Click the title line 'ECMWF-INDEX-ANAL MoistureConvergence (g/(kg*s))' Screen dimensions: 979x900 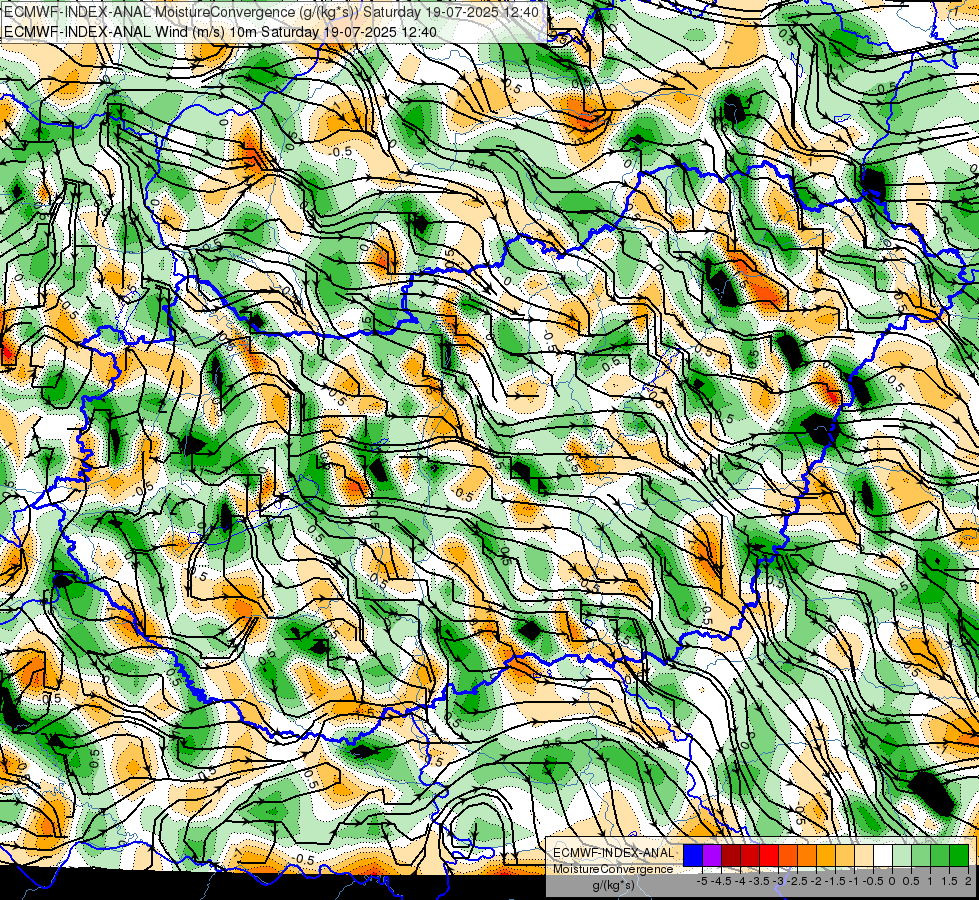point(182,12)
